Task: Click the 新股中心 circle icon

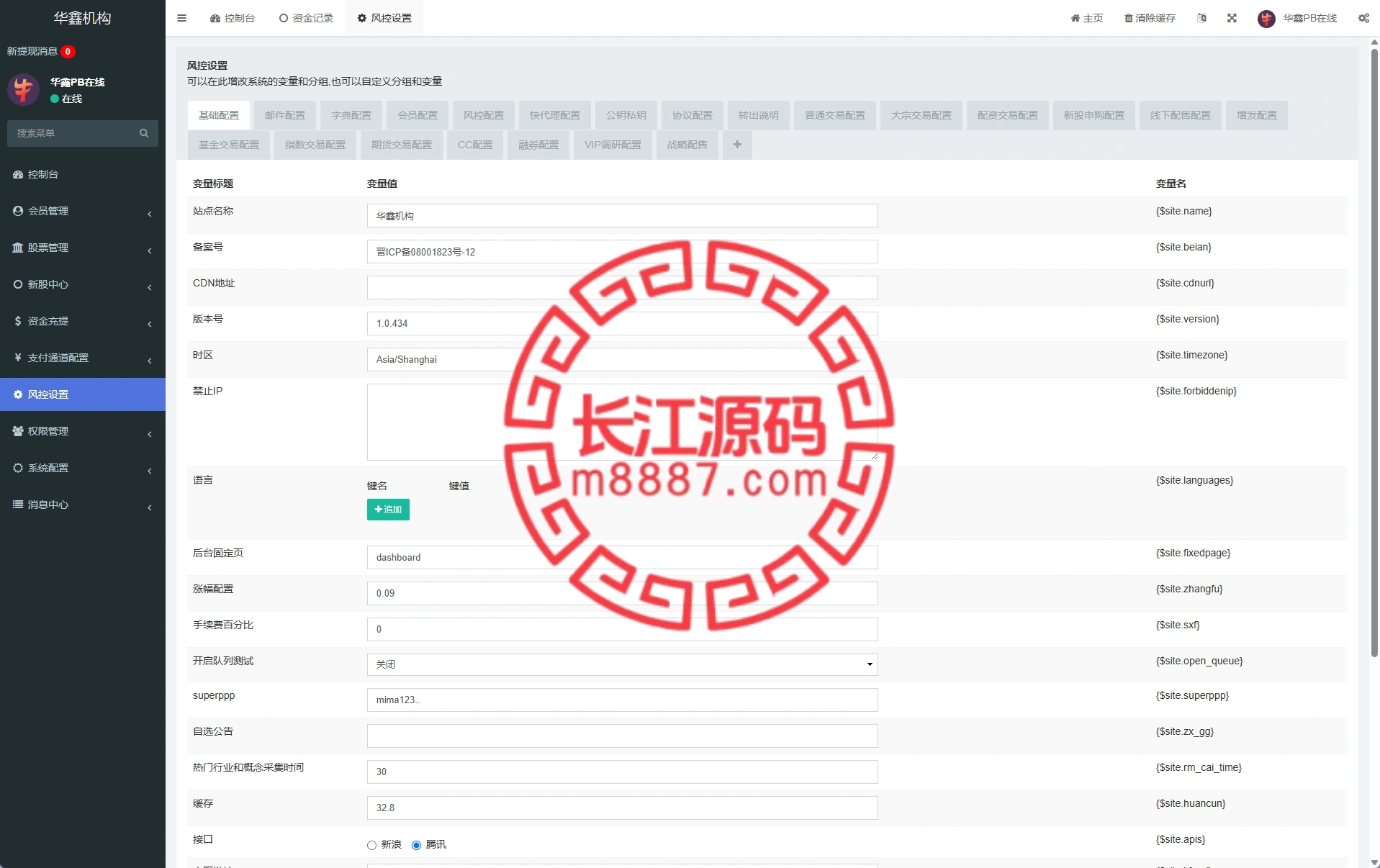Action: pyautogui.click(x=18, y=284)
